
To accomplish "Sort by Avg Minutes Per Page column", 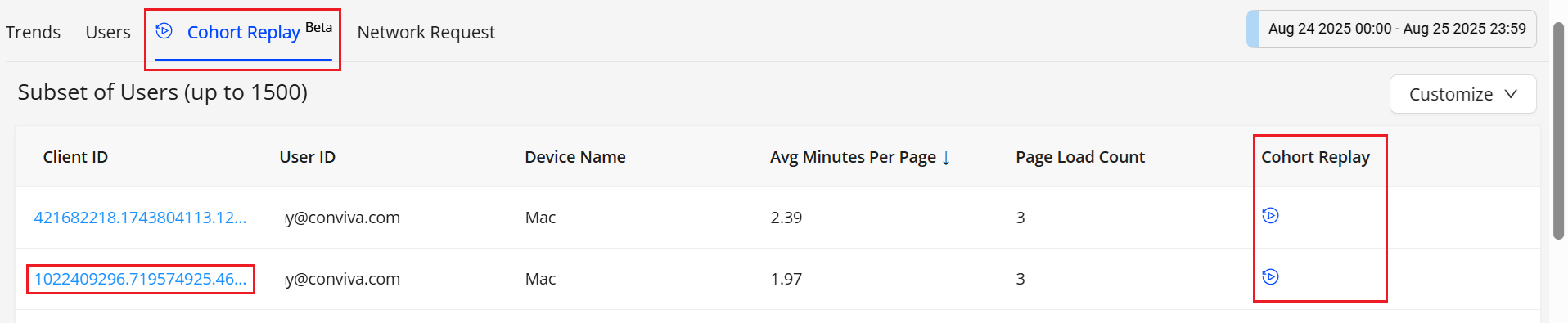I will click(853, 157).
